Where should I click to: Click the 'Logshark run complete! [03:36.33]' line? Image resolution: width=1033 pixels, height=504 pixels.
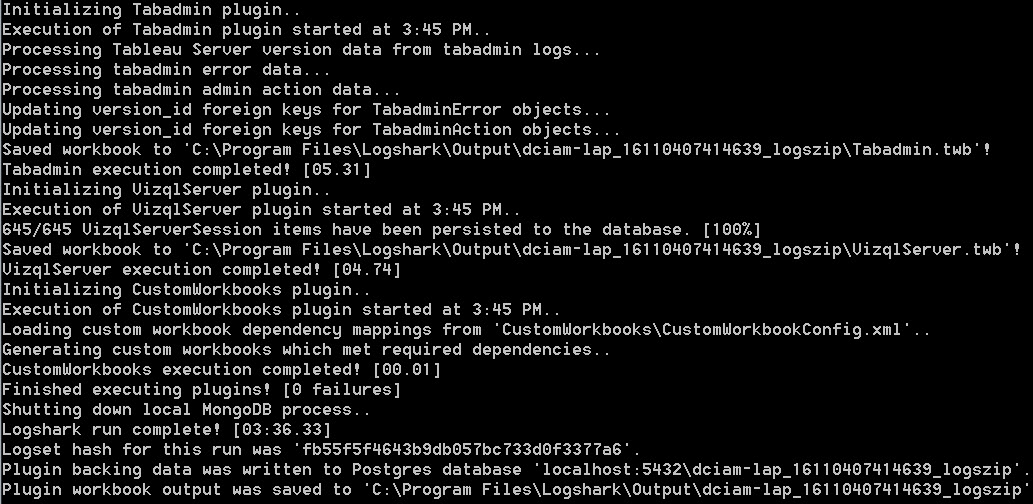coord(176,429)
